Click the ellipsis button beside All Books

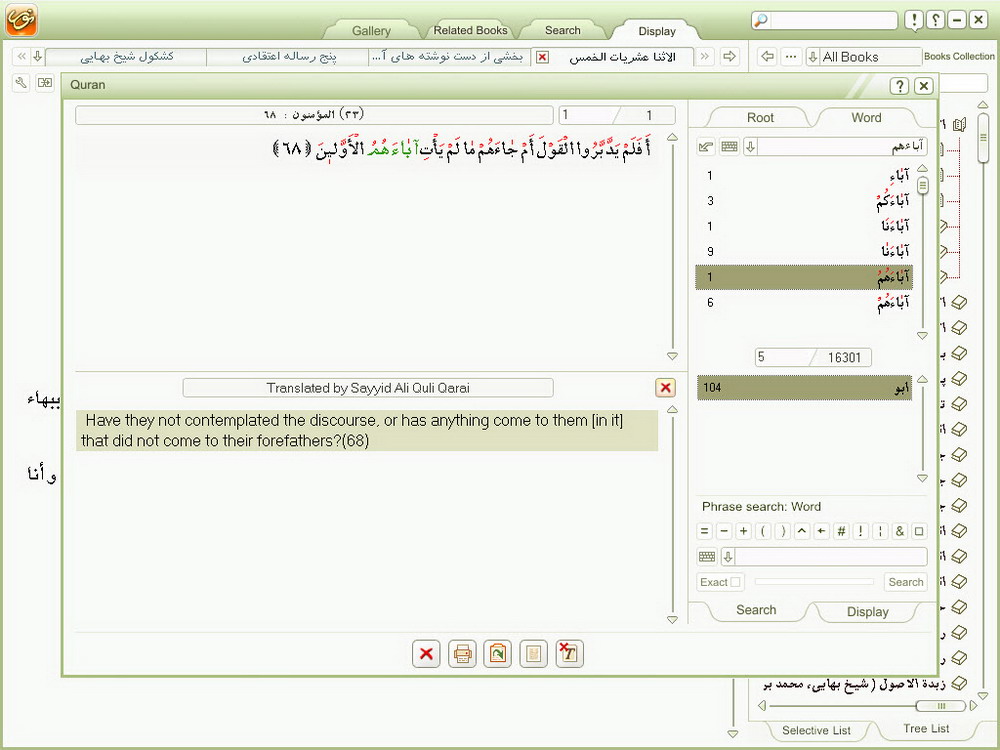(791, 56)
